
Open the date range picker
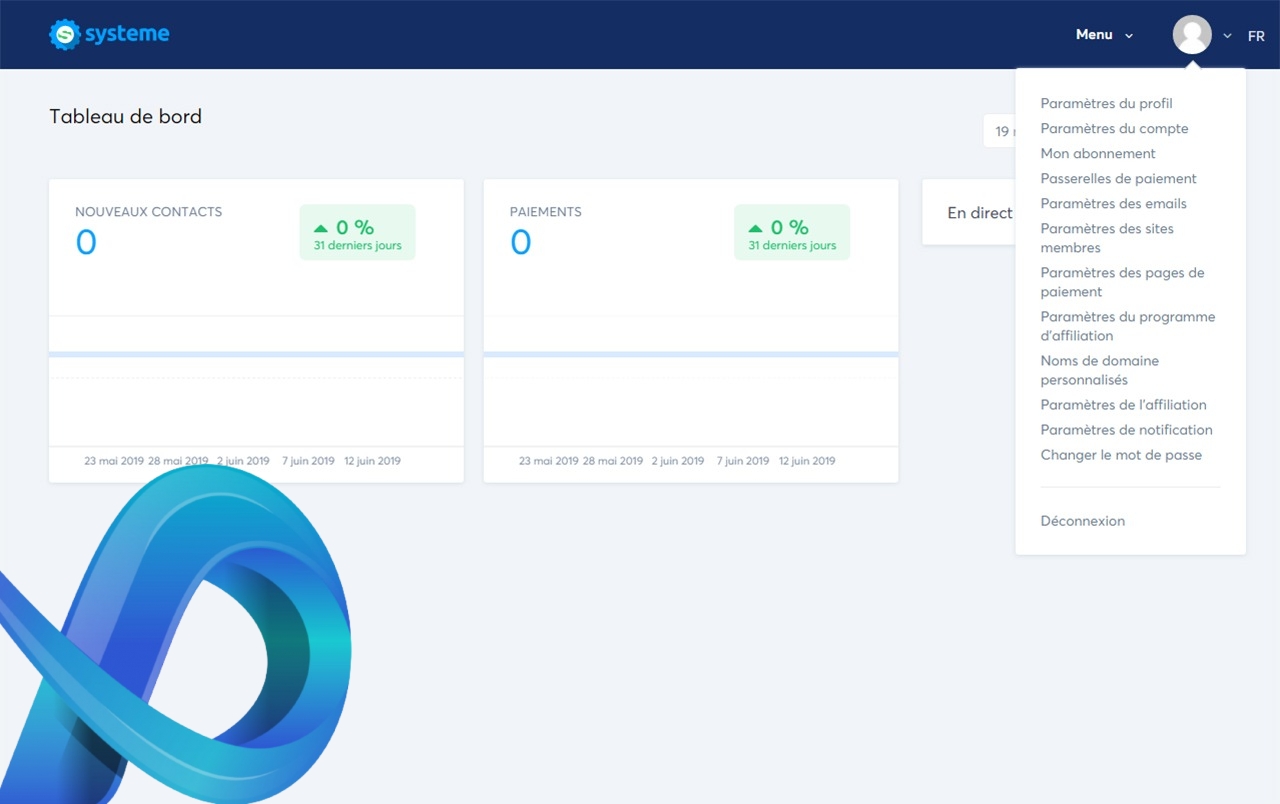point(1000,131)
